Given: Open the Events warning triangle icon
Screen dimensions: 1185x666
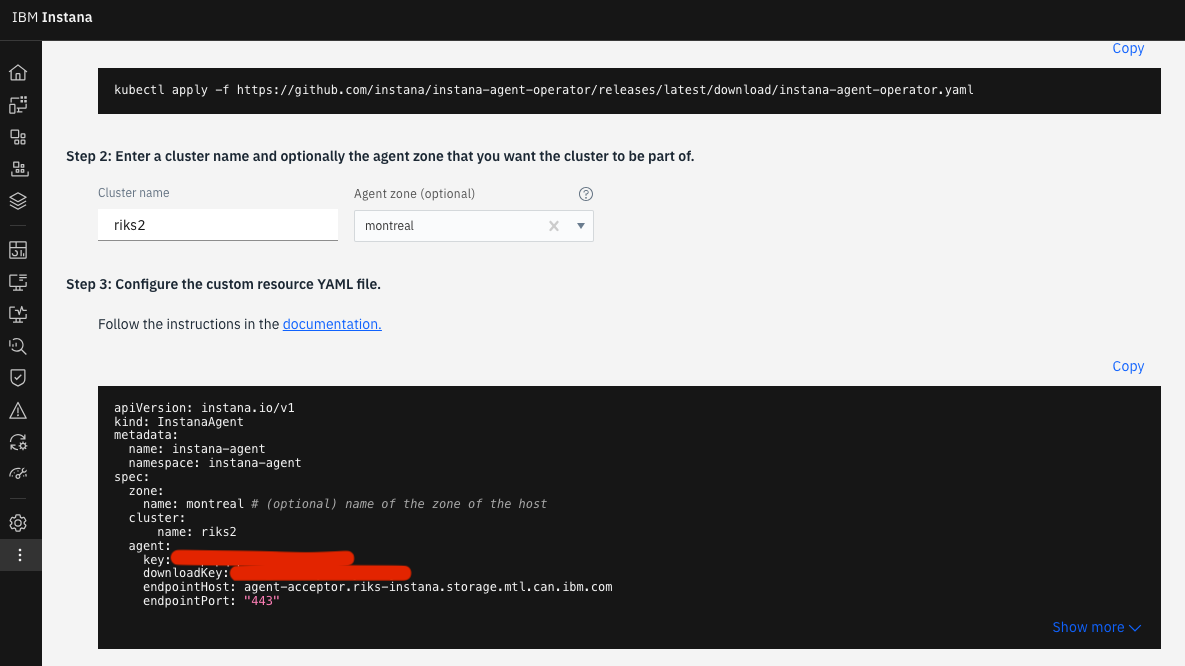Looking at the screenshot, I should [18, 410].
